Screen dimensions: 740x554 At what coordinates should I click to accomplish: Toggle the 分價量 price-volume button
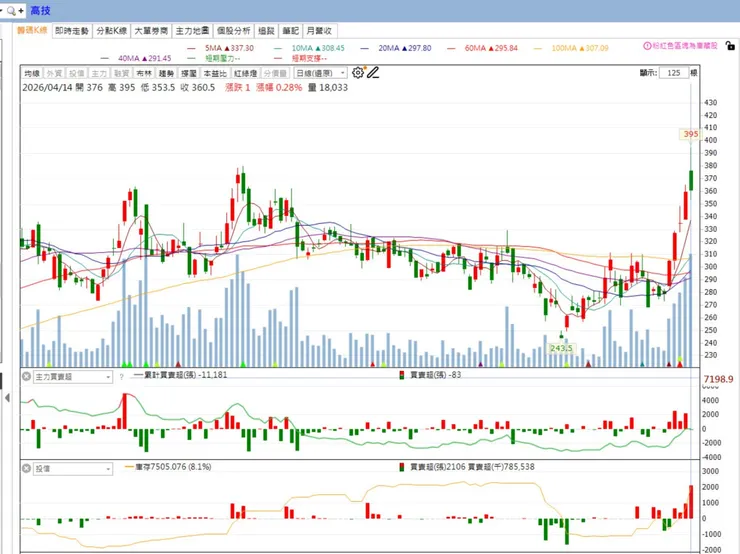275,73
